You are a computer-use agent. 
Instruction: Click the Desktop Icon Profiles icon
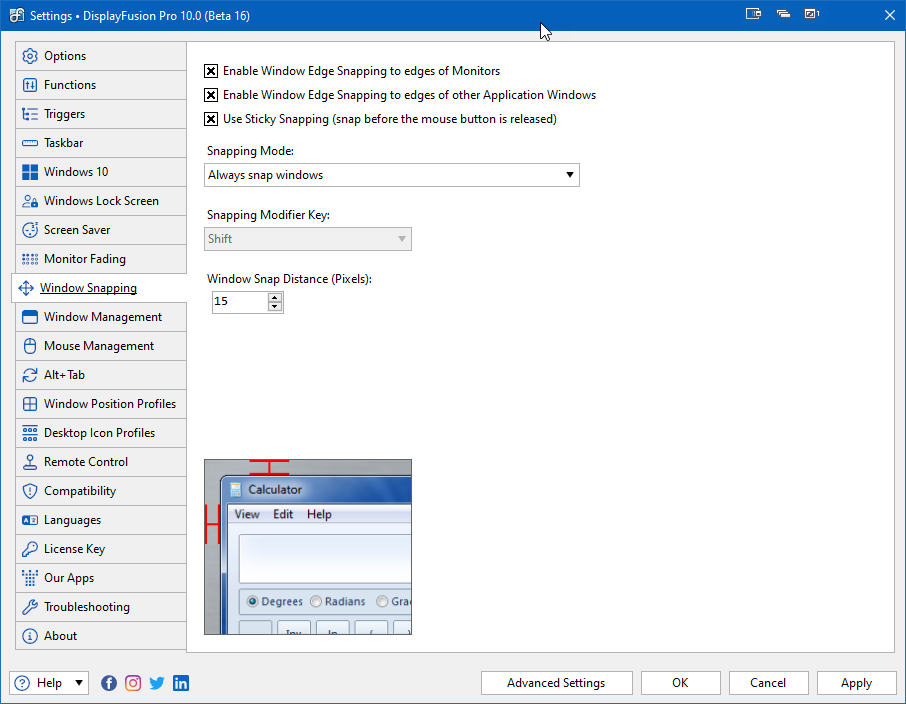[30, 433]
